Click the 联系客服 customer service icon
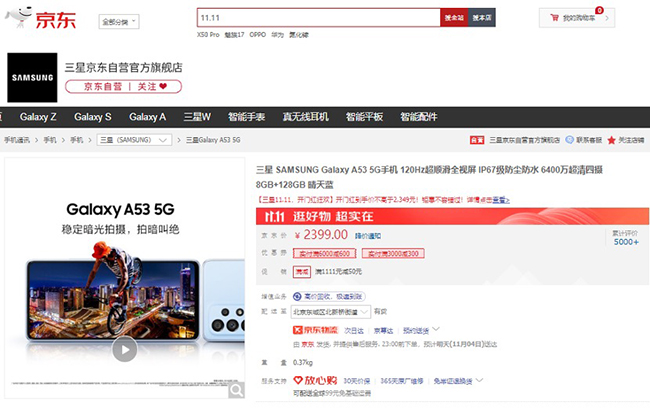 pos(570,140)
